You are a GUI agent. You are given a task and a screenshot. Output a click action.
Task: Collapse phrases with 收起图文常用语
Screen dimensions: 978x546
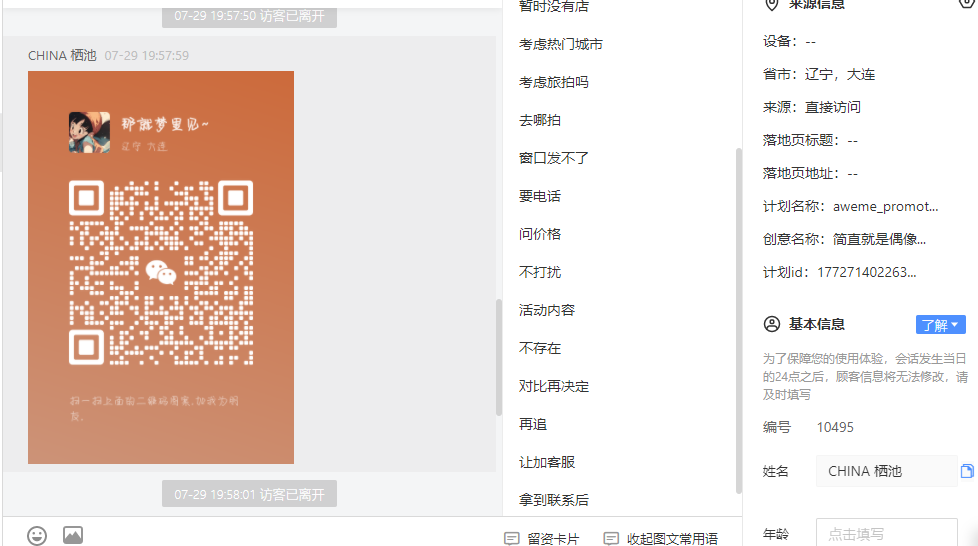pos(661,539)
